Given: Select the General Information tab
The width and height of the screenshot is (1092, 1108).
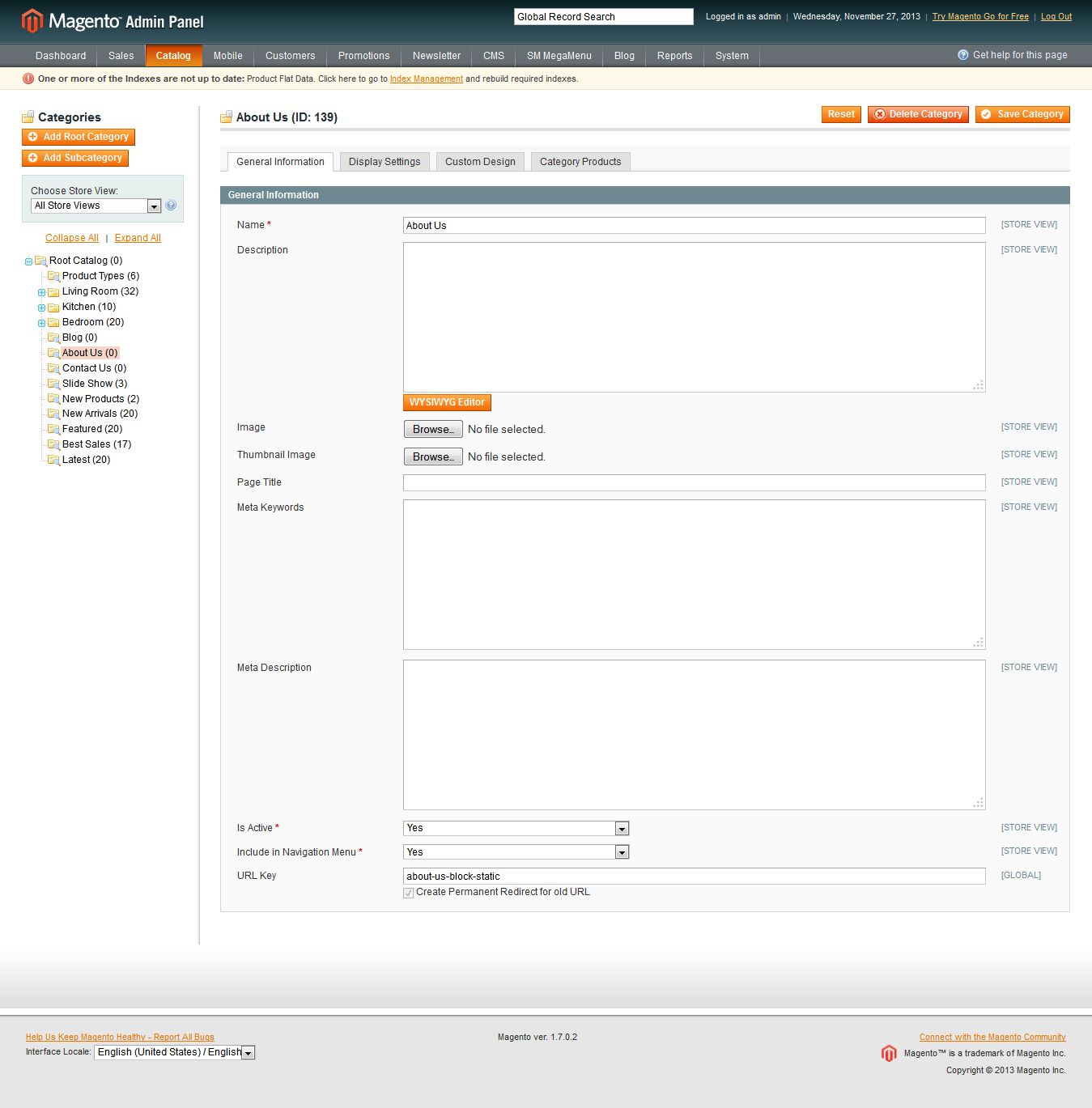Looking at the screenshot, I should click(x=280, y=162).
